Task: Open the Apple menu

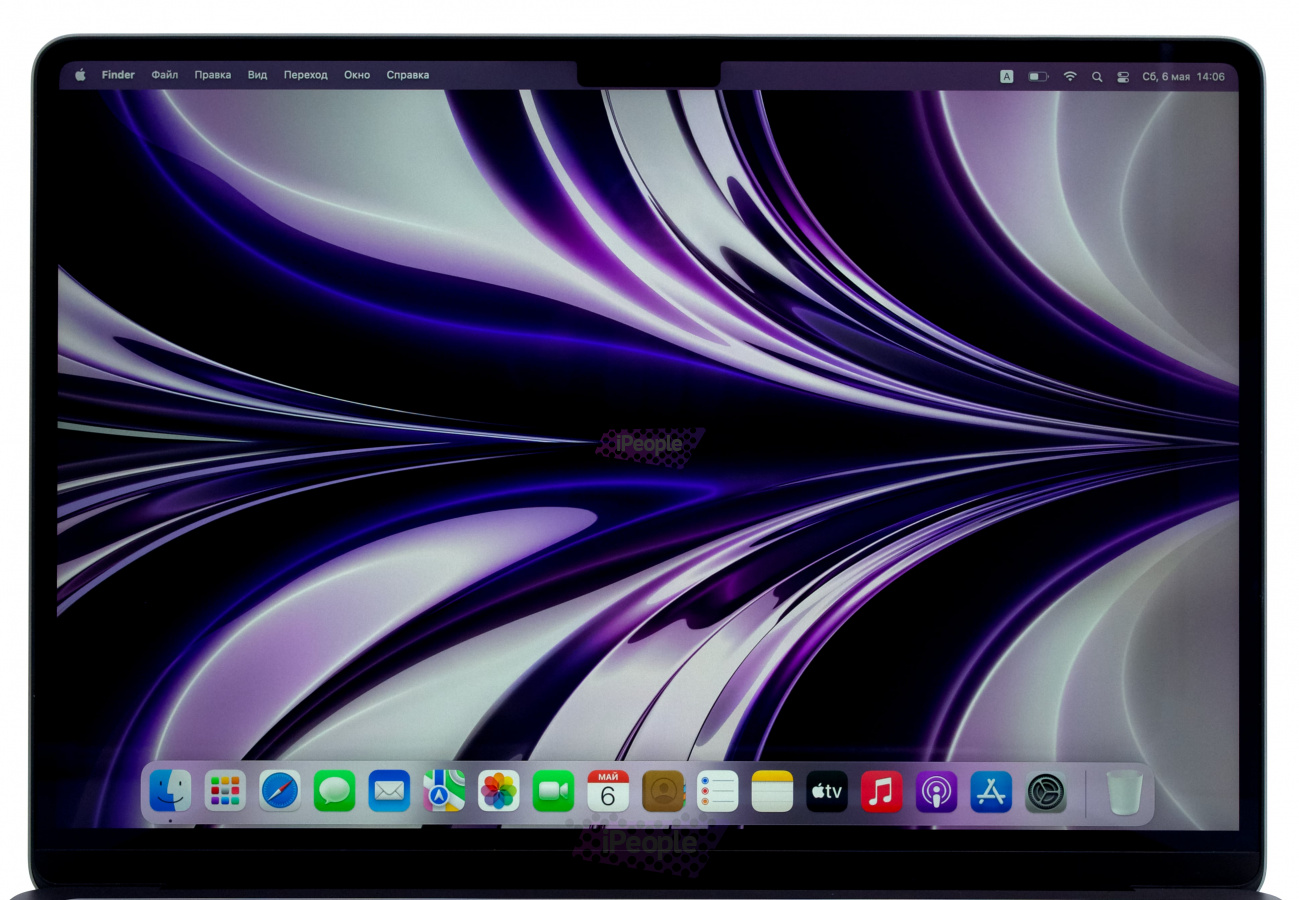Action: 80,75
